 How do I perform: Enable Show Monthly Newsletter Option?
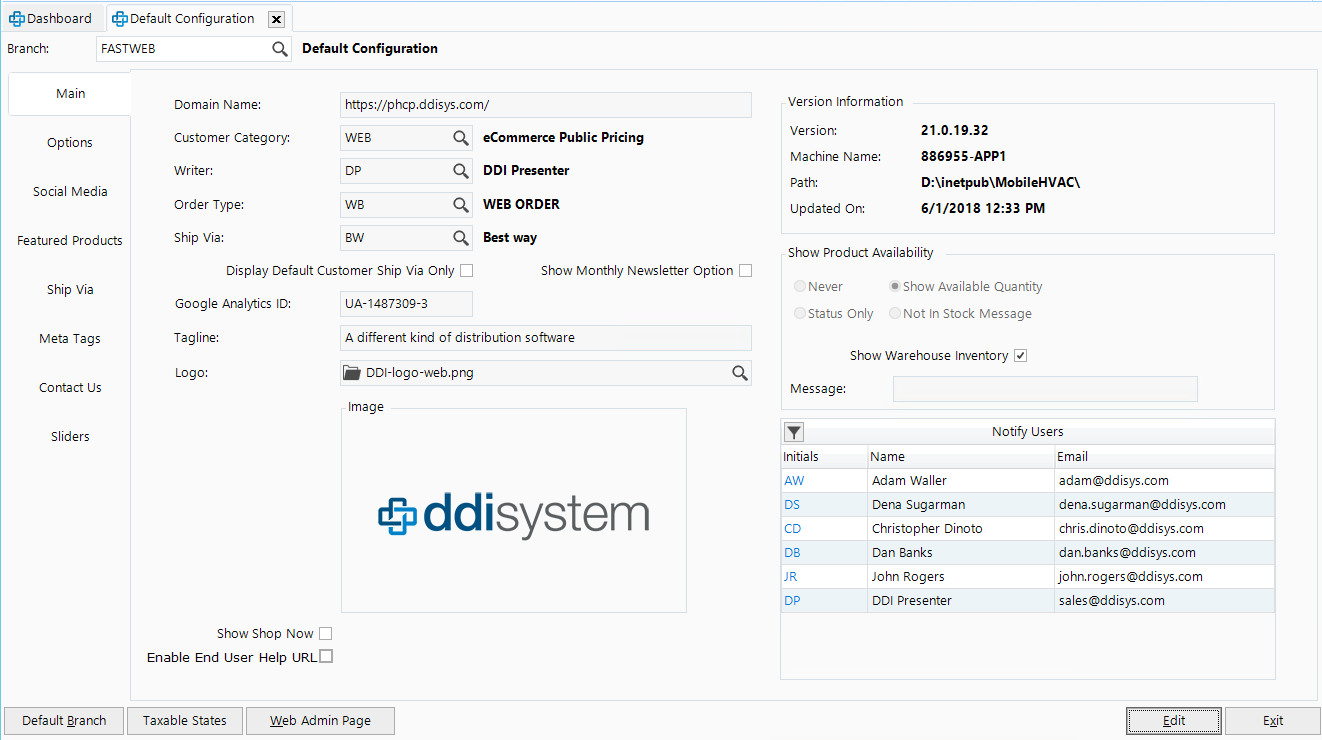tap(745, 270)
